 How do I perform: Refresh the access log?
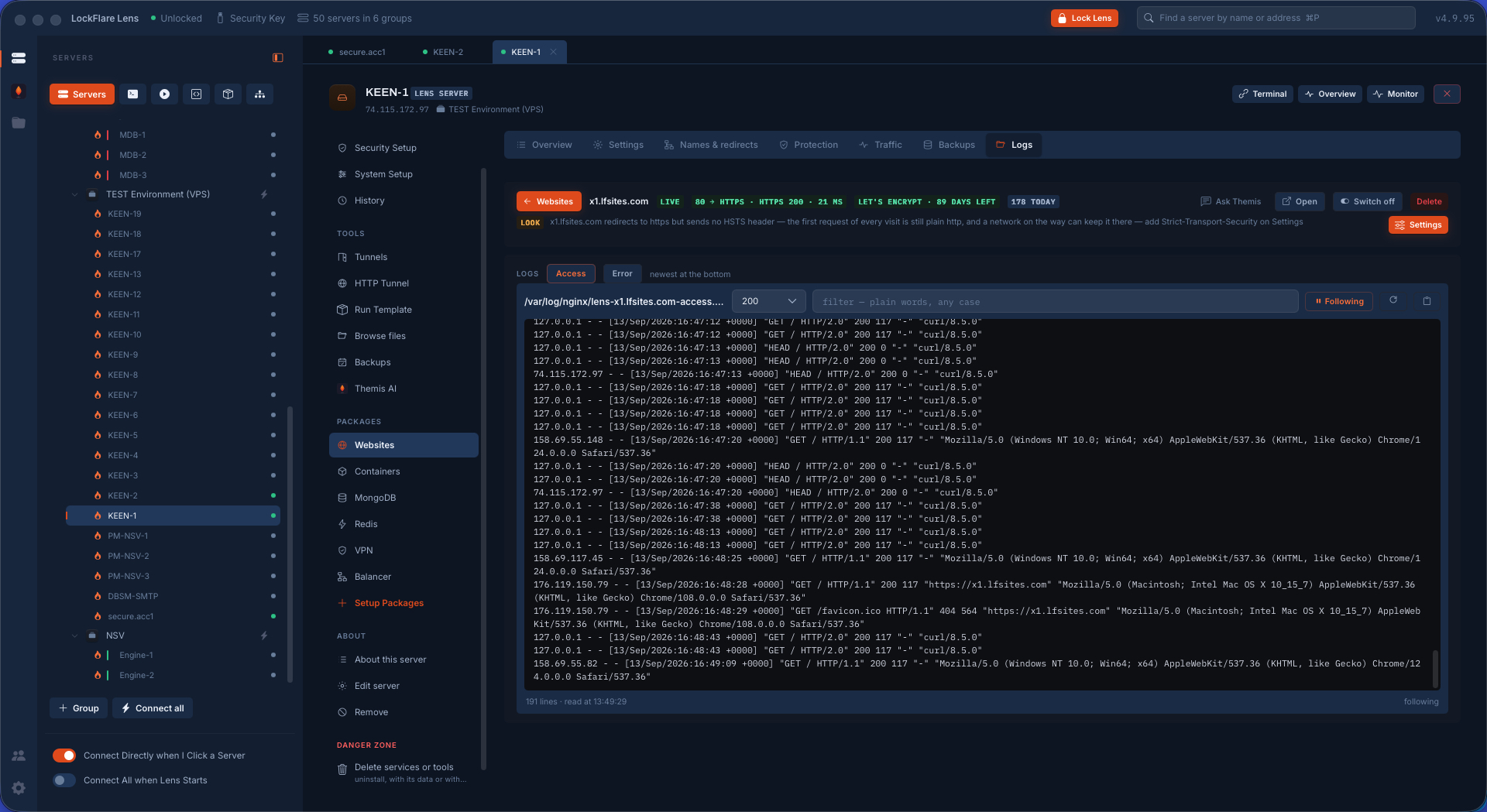(1393, 300)
